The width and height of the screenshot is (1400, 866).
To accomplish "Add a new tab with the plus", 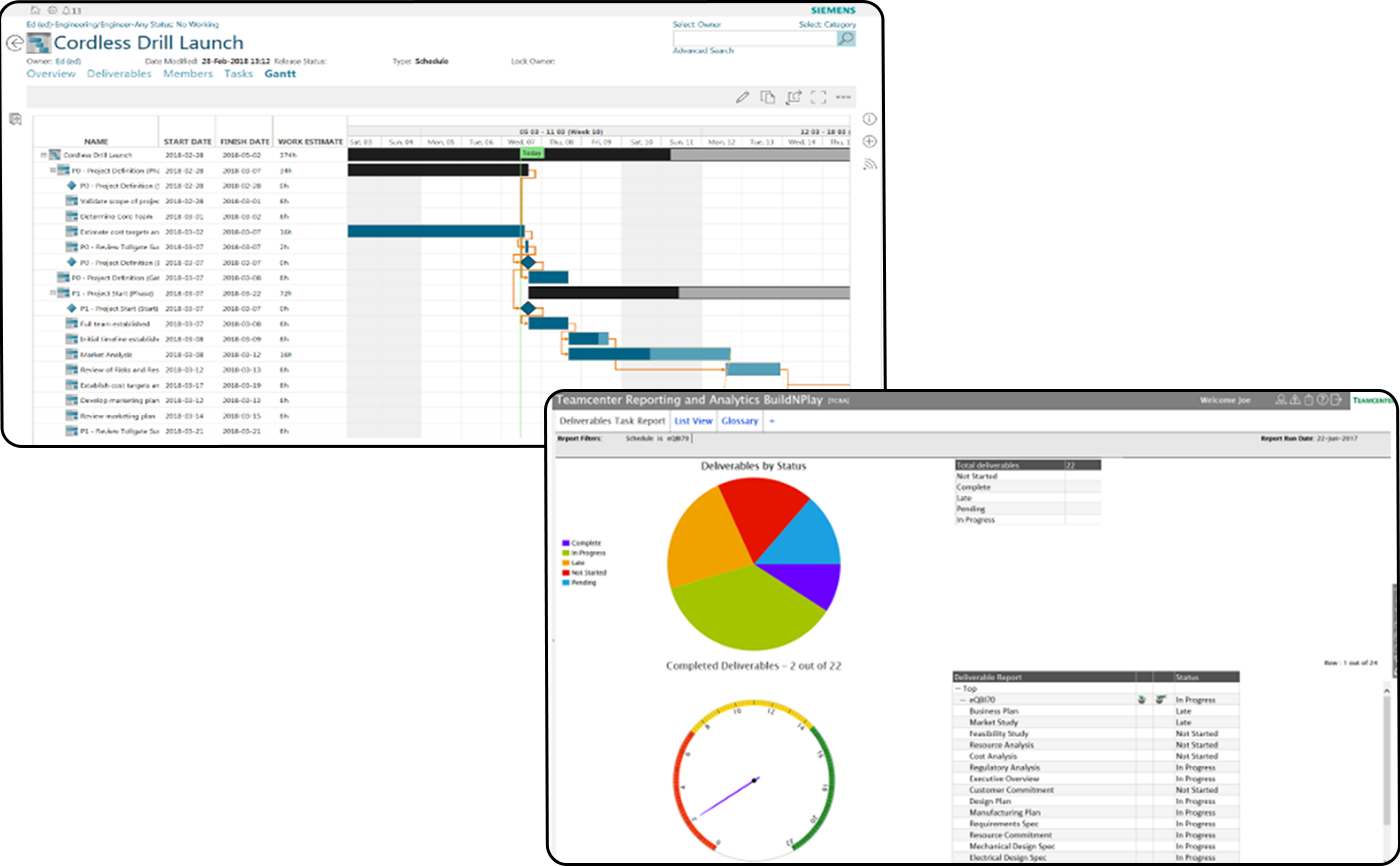I will (771, 421).
